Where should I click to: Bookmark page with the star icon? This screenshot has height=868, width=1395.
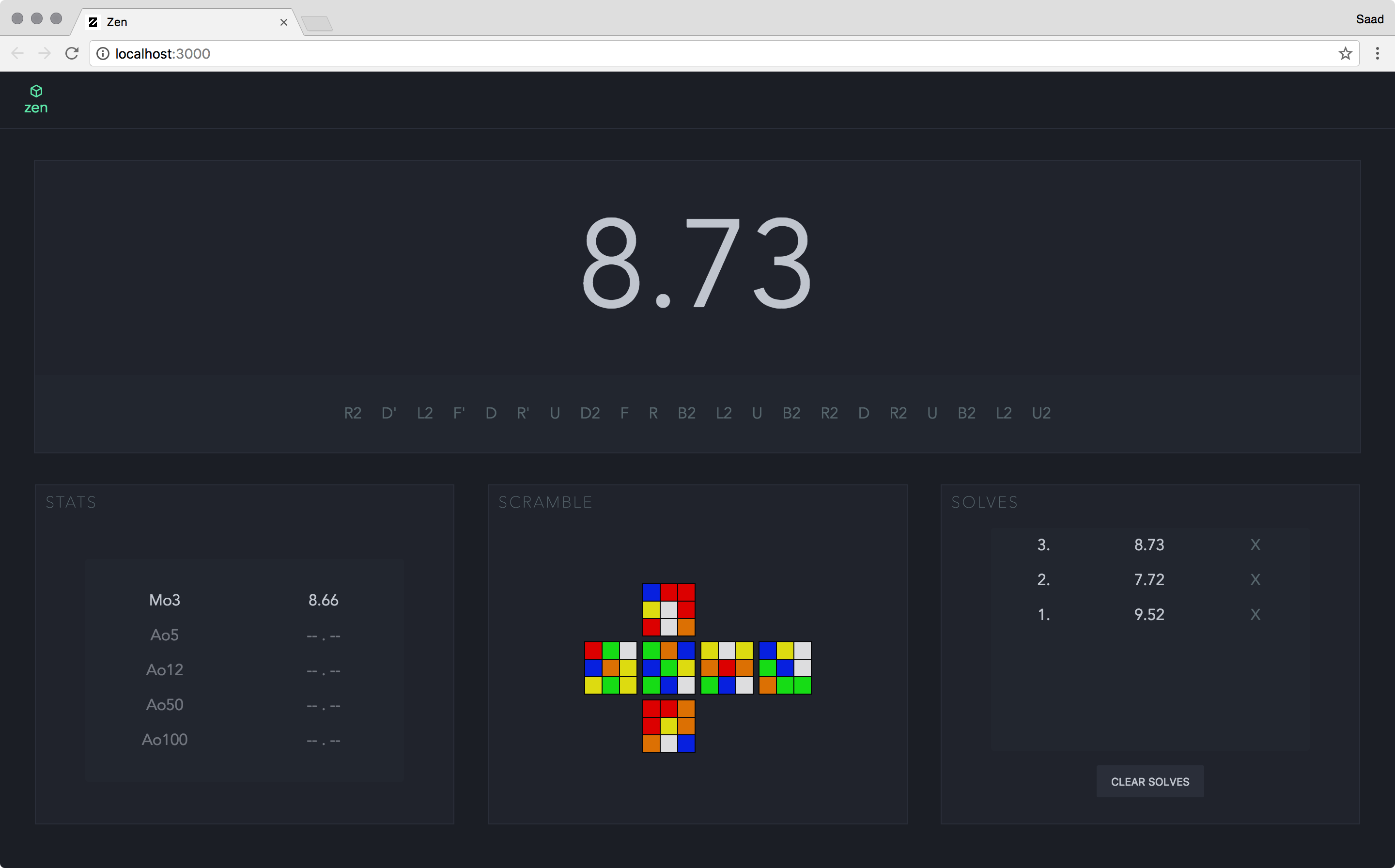[x=1345, y=53]
